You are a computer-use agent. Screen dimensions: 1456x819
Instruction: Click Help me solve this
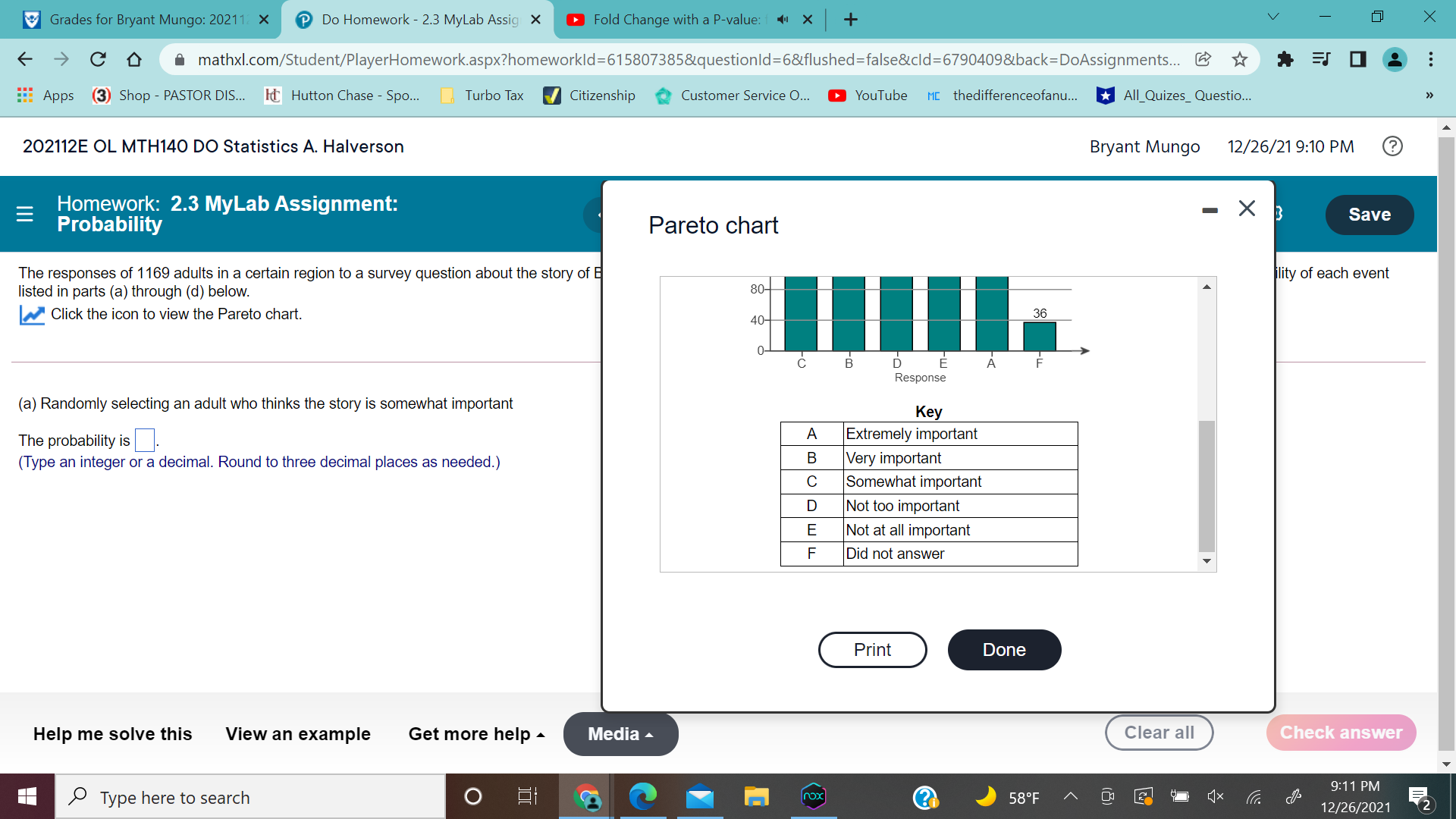pos(111,733)
